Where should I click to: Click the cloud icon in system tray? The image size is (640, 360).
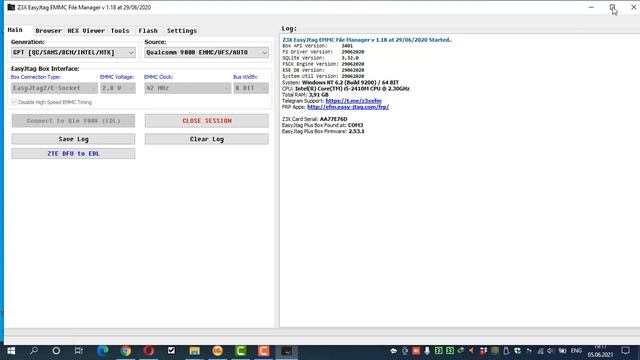[x=393, y=351]
